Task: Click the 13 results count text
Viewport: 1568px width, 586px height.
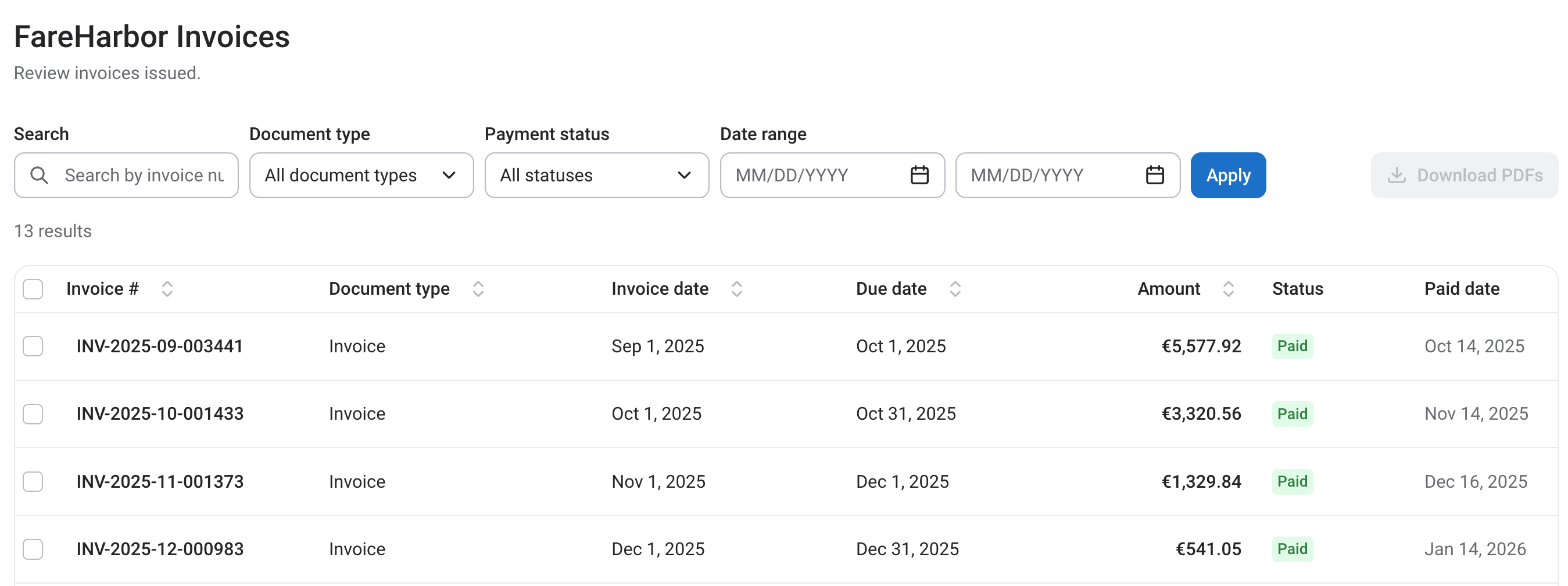Action: pos(53,231)
